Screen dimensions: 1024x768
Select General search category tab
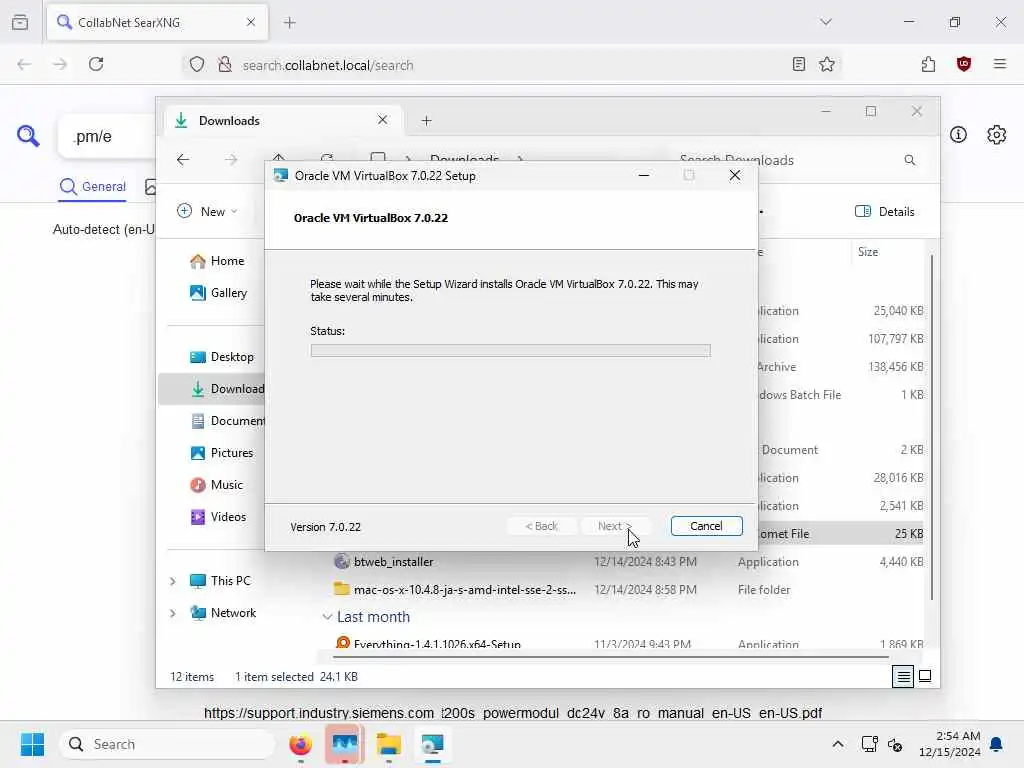tap(93, 187)
